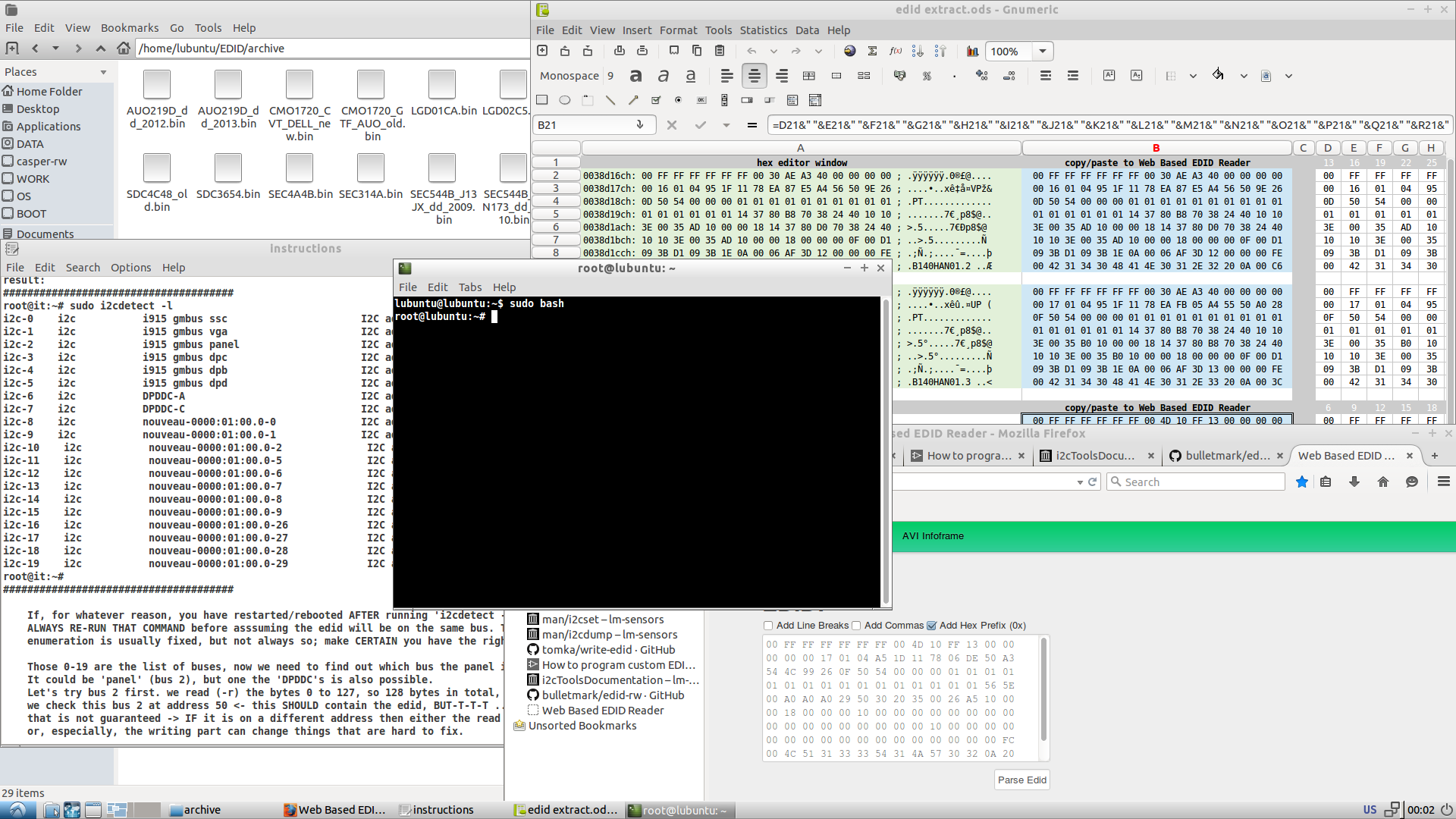This screenshot has width=1456, height=819.
Task: Click Sort Descending in Gnumeric toolbar
Action: 940,51
